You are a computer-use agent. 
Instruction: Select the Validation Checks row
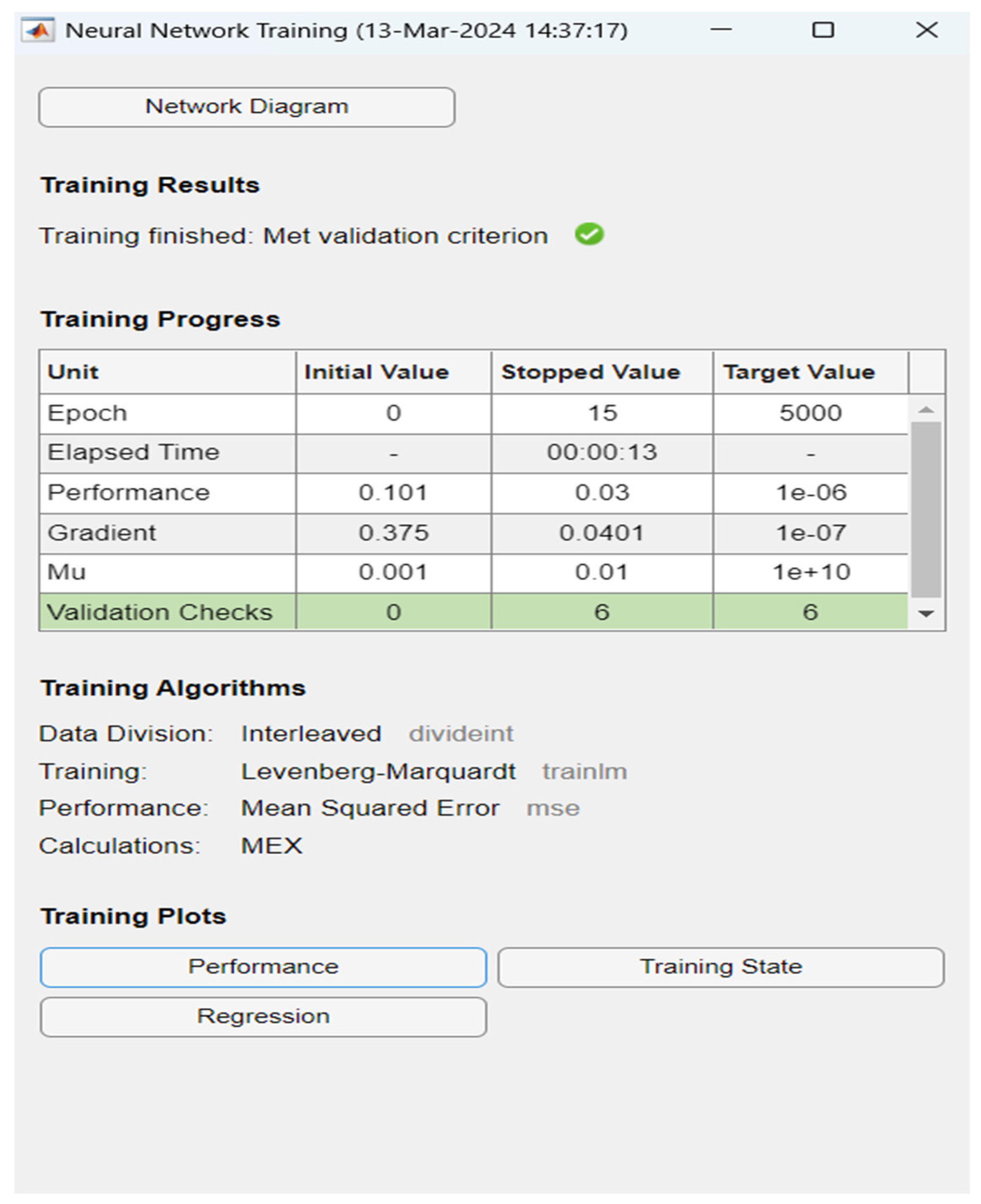click(x=160, y=612)
